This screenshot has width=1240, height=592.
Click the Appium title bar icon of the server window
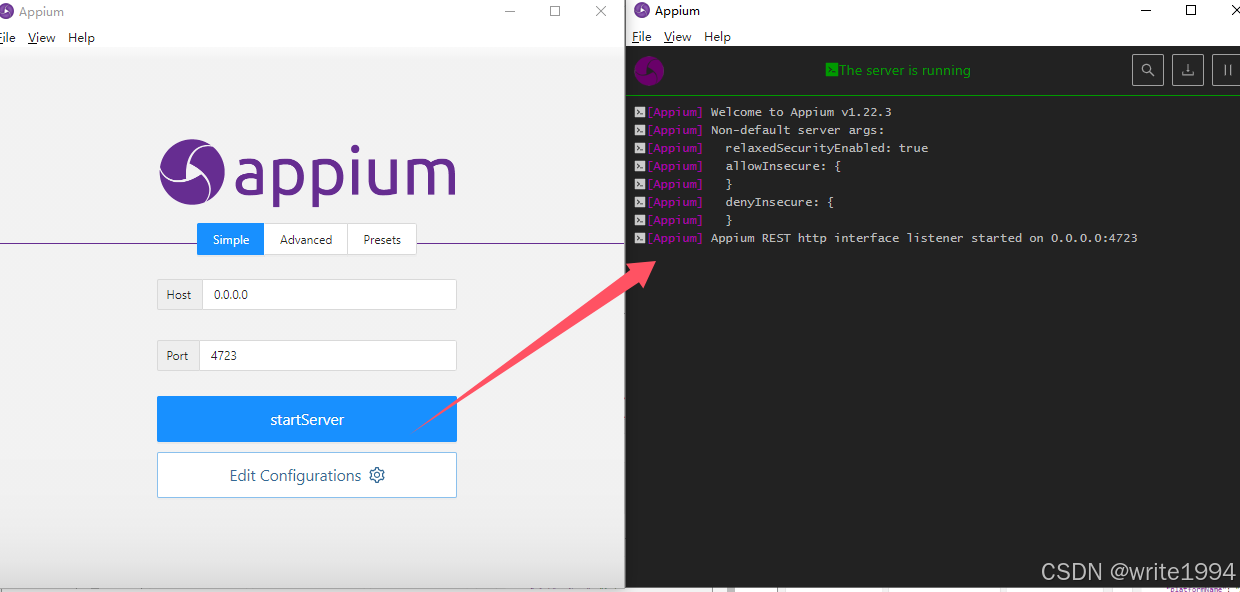click(x=641, y=10)
